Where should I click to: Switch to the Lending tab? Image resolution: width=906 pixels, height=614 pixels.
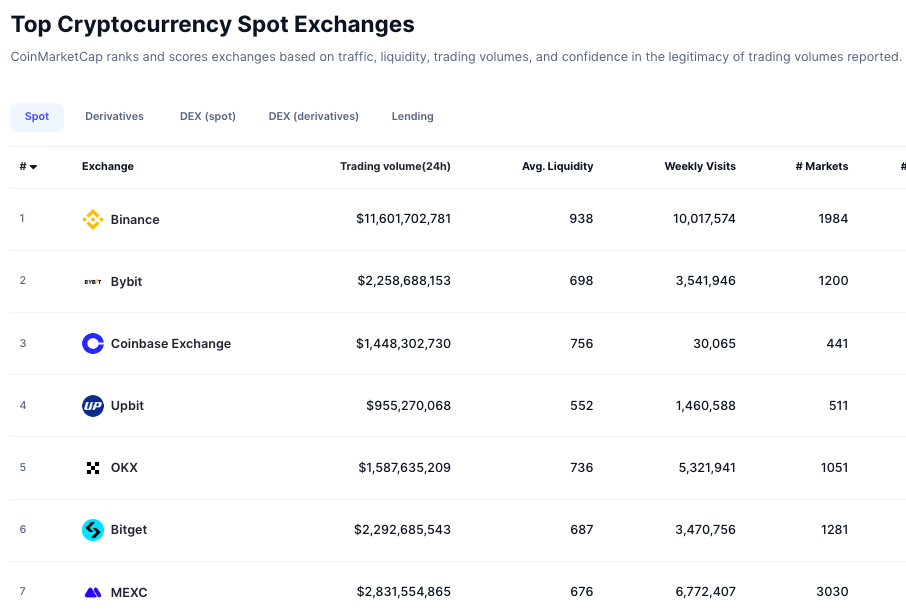coord(413,117)
